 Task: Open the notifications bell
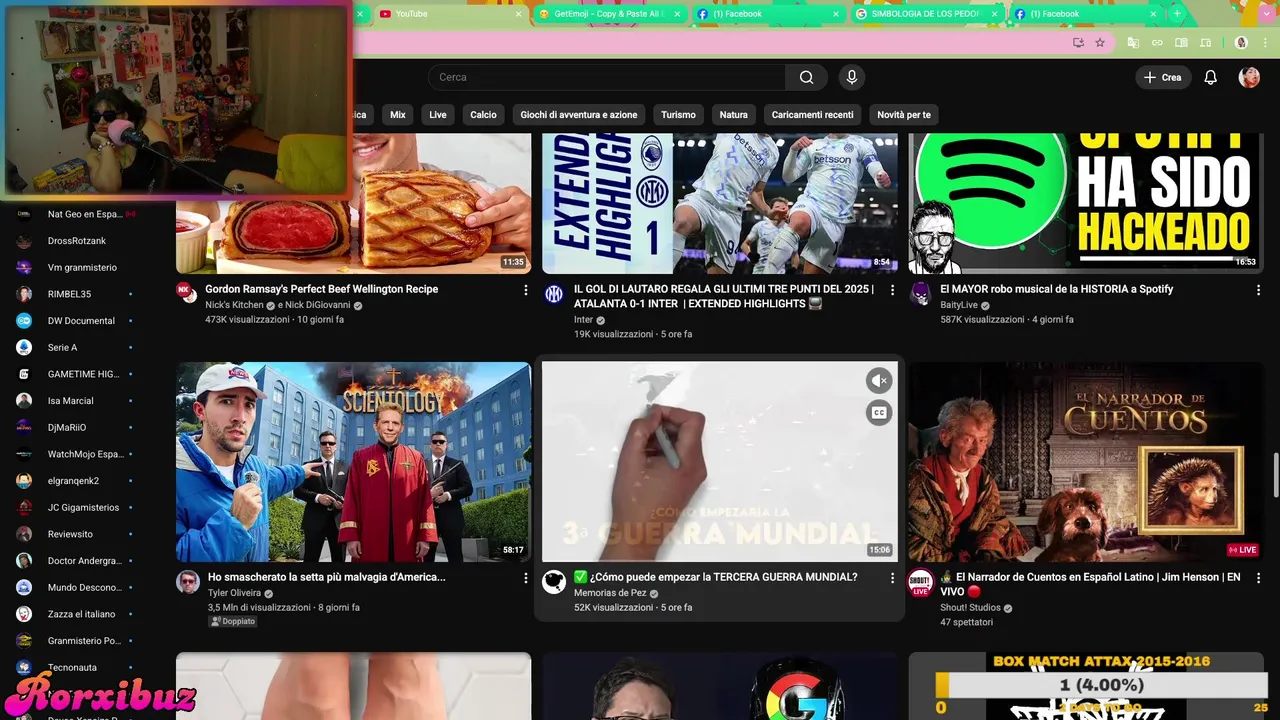(1210, 77)
